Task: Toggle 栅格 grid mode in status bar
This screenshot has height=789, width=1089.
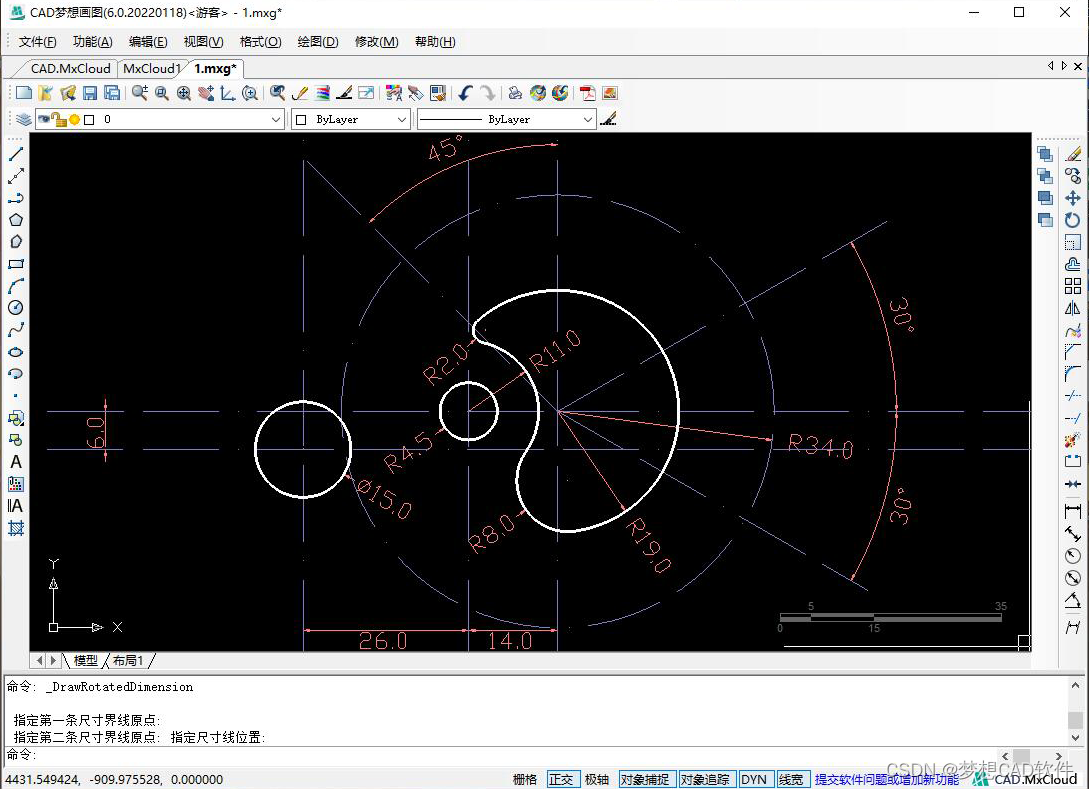Action: point(525,779)
